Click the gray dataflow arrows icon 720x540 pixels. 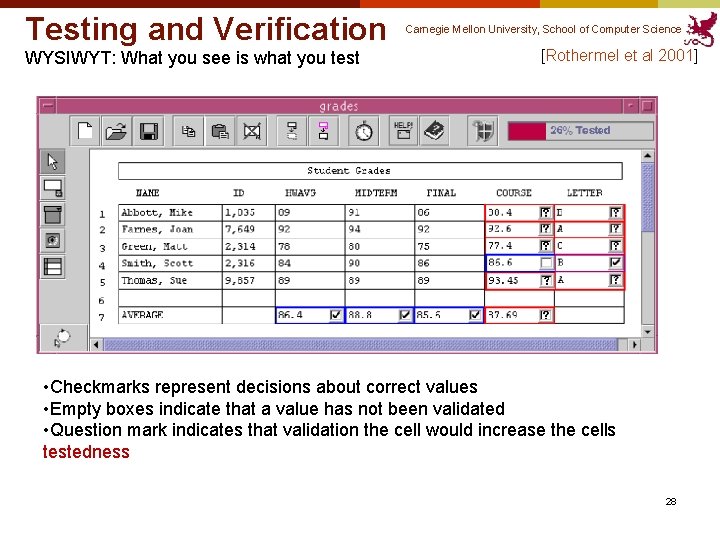coord(292,131)
